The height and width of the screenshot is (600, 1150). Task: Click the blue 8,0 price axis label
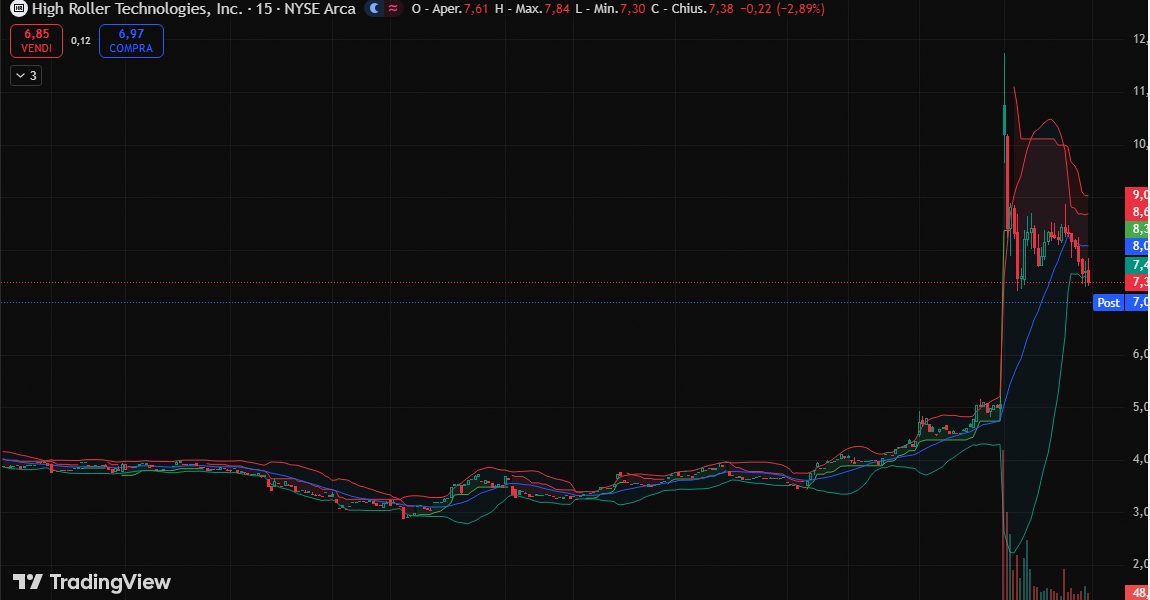pos(1138,246)
